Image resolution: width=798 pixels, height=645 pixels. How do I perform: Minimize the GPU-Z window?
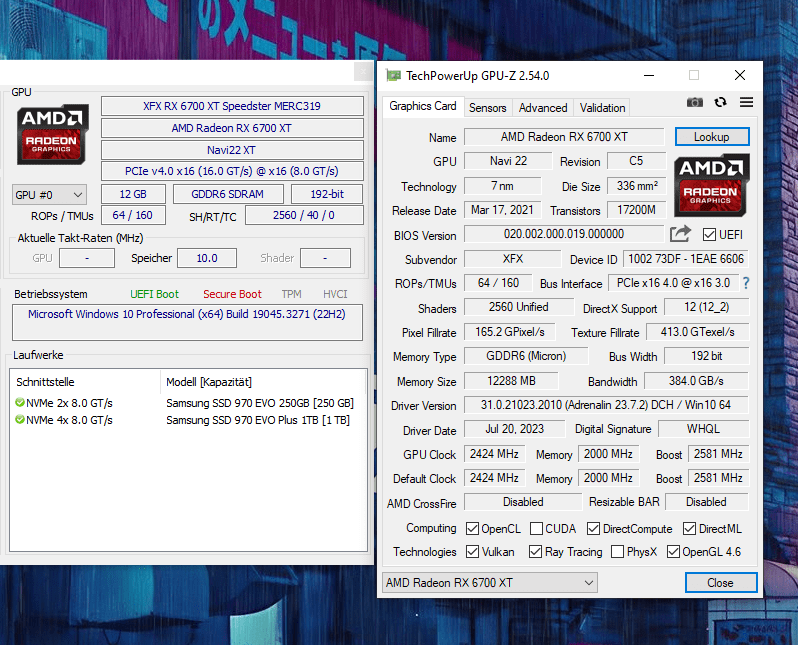click(x=649, y=75)
